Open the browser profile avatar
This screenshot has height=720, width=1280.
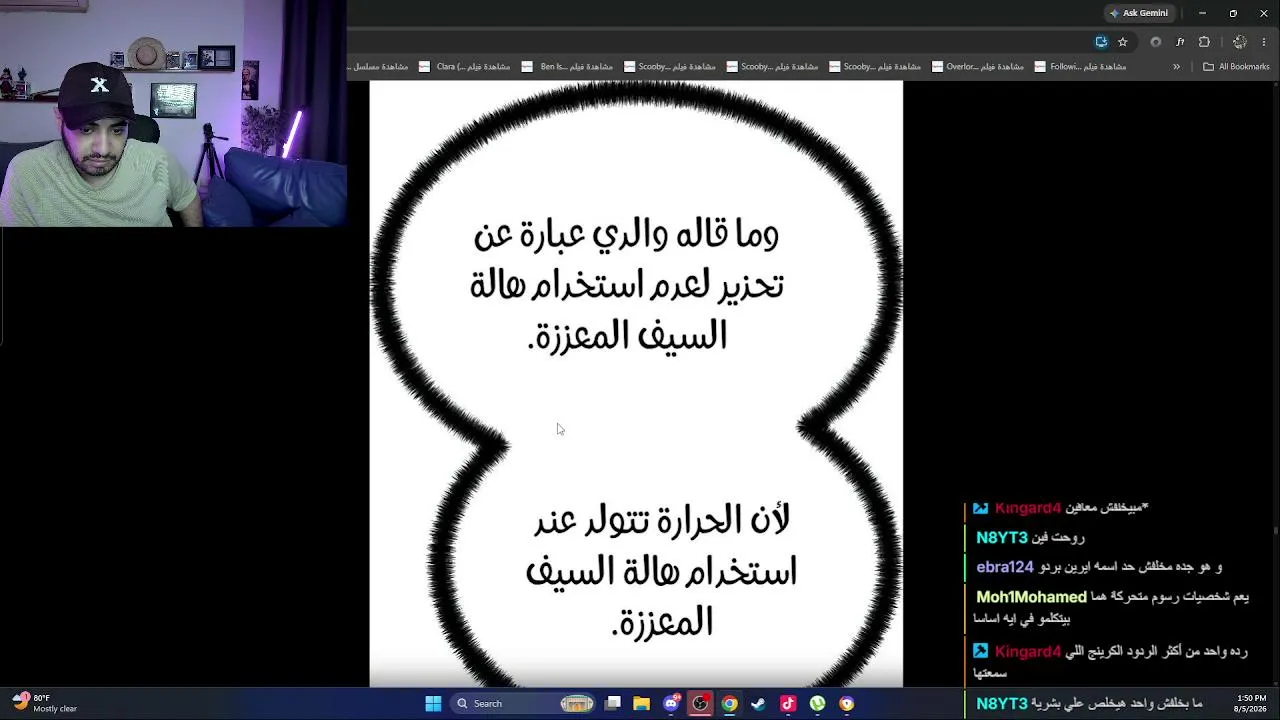1240,42
